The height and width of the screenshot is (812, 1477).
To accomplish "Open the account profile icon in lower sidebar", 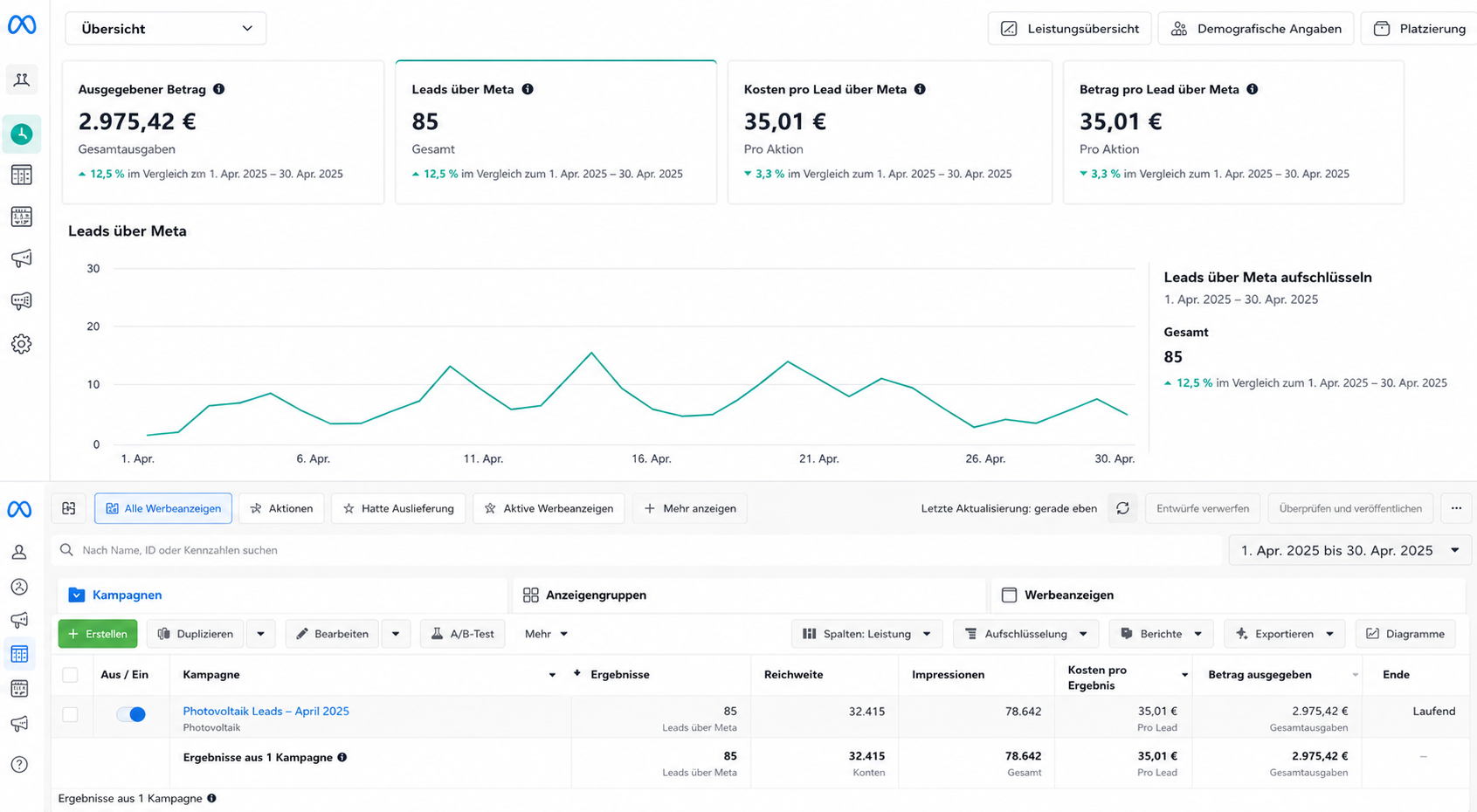I will coord(19,552).
